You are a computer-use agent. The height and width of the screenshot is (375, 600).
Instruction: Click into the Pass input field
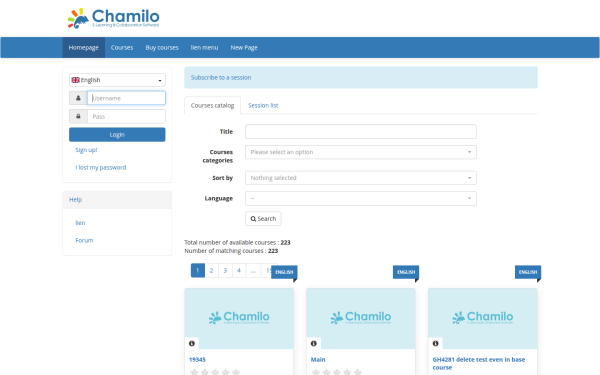pyautogui.click(x=126, y=116)
